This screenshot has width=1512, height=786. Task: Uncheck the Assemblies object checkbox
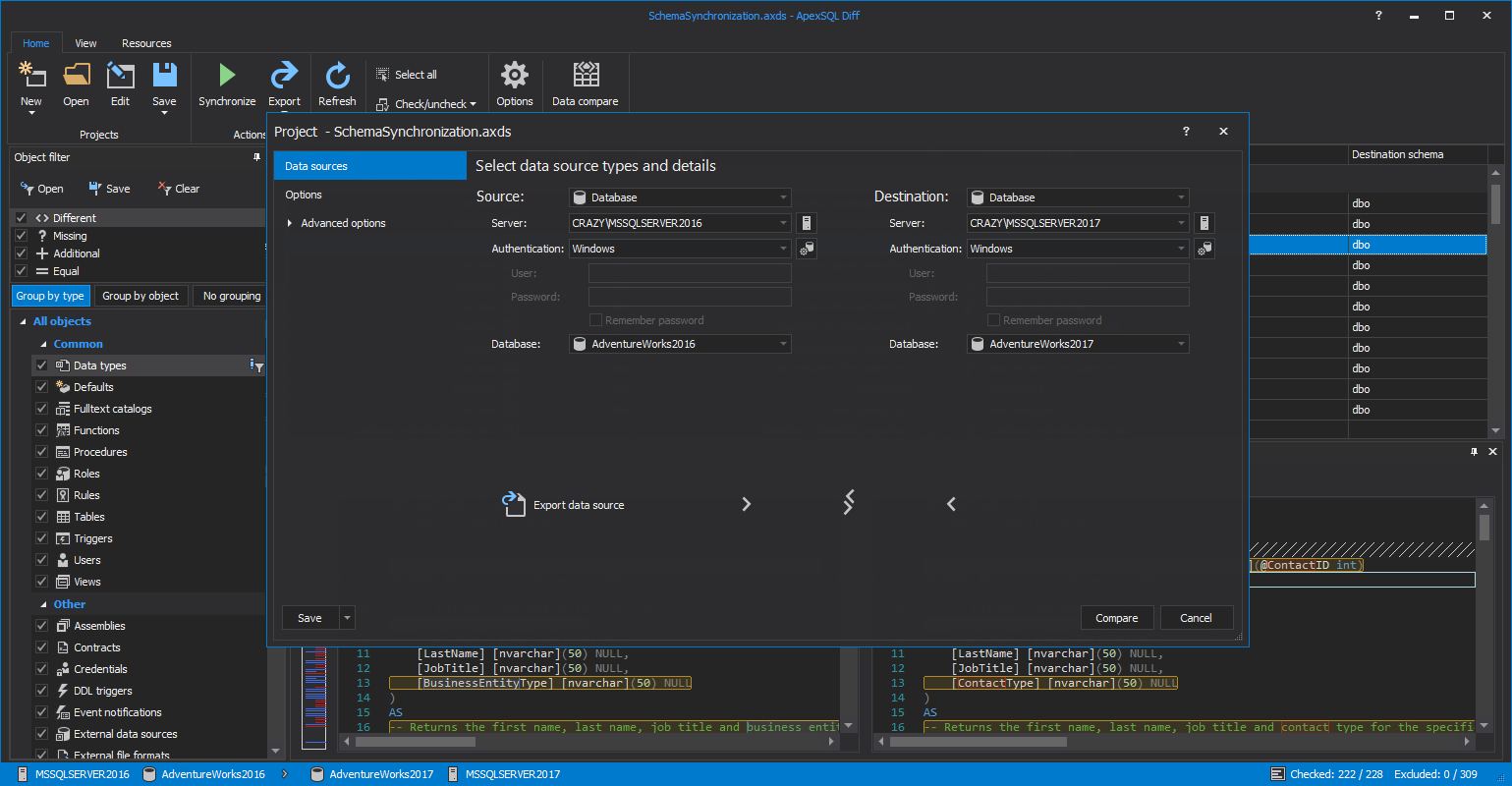41,626
